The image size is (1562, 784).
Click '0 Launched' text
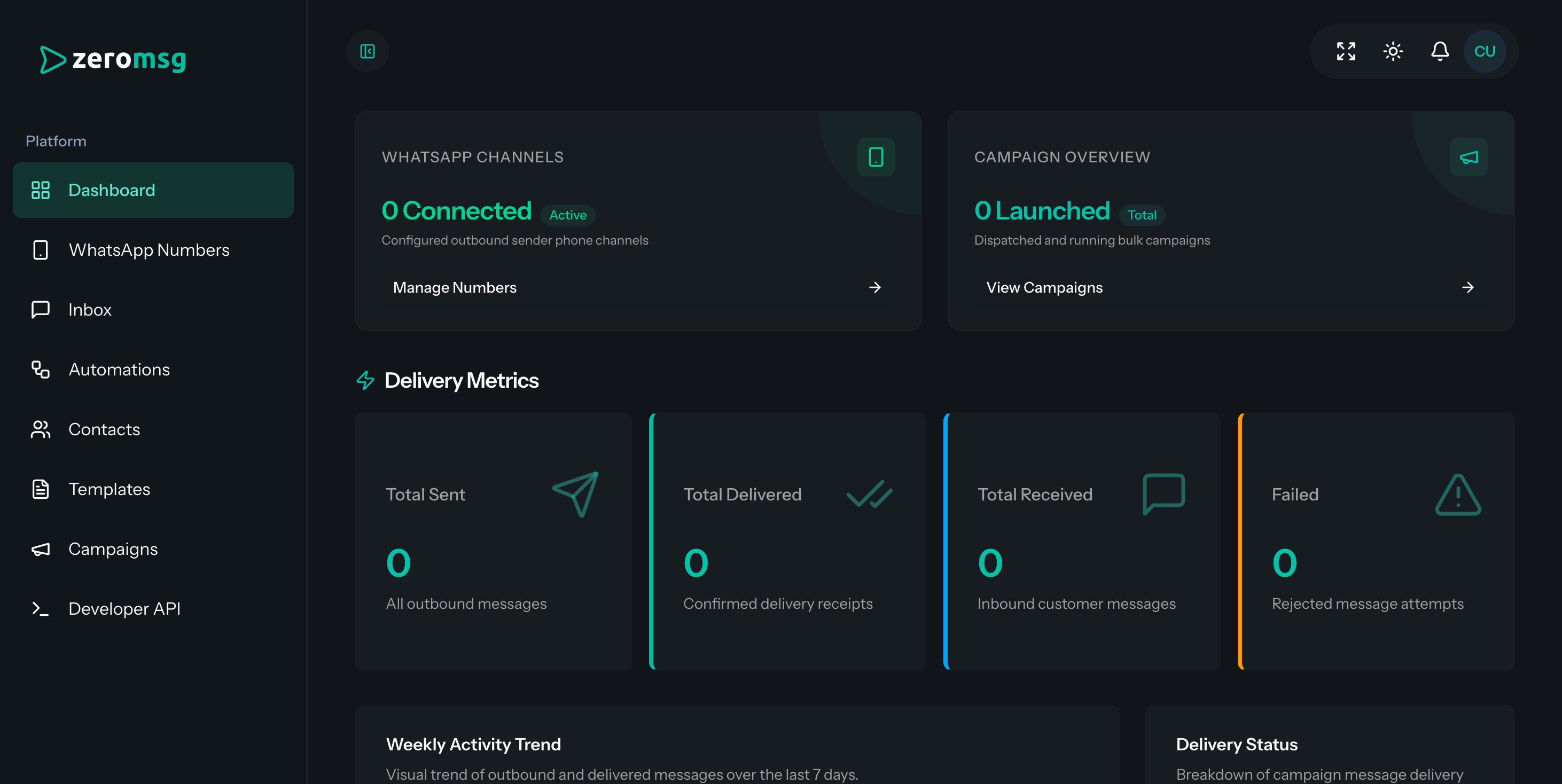(x=1042, y=211)
